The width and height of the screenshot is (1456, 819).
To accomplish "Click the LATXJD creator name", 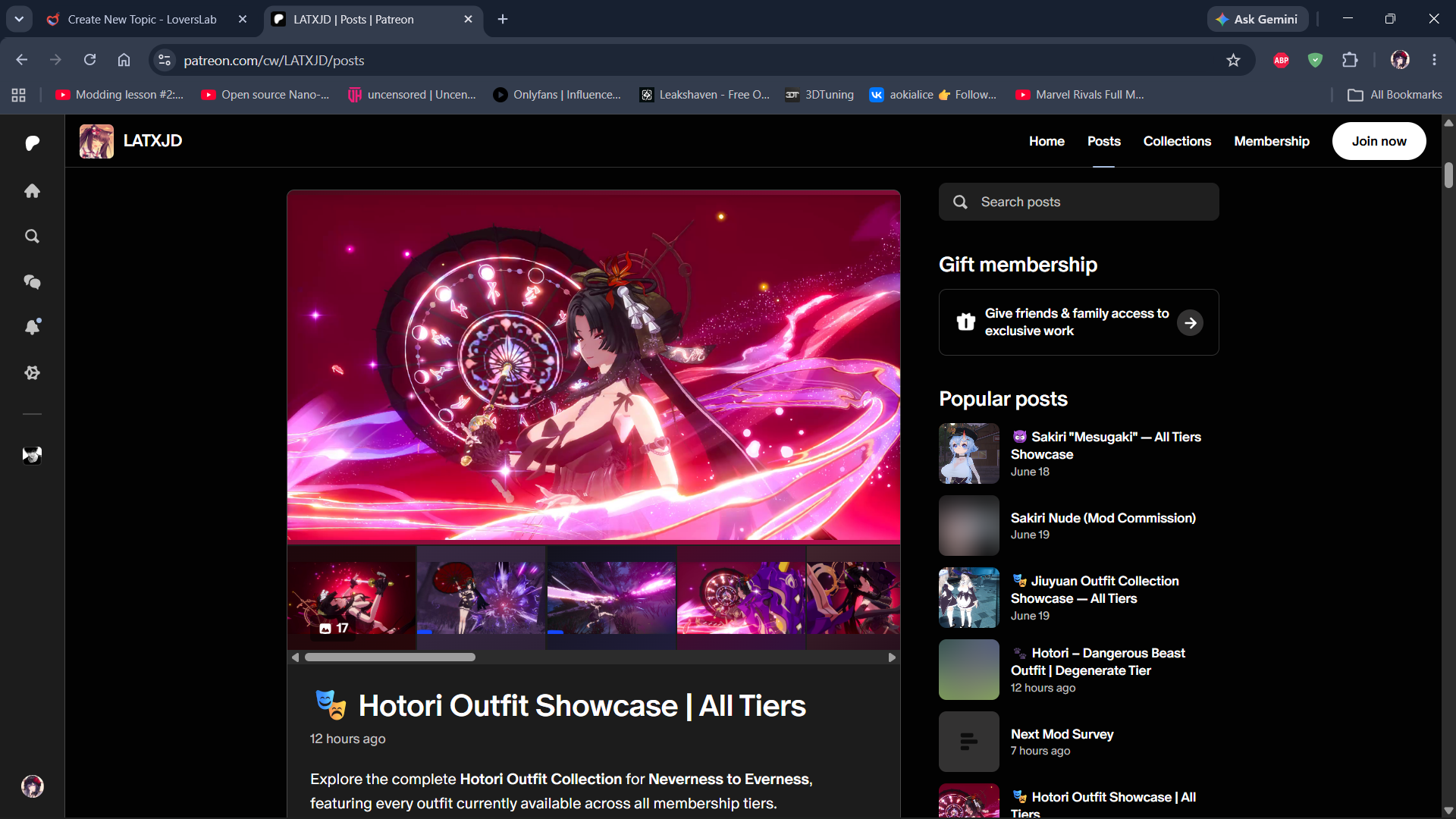I will click(x=152, y=141).
